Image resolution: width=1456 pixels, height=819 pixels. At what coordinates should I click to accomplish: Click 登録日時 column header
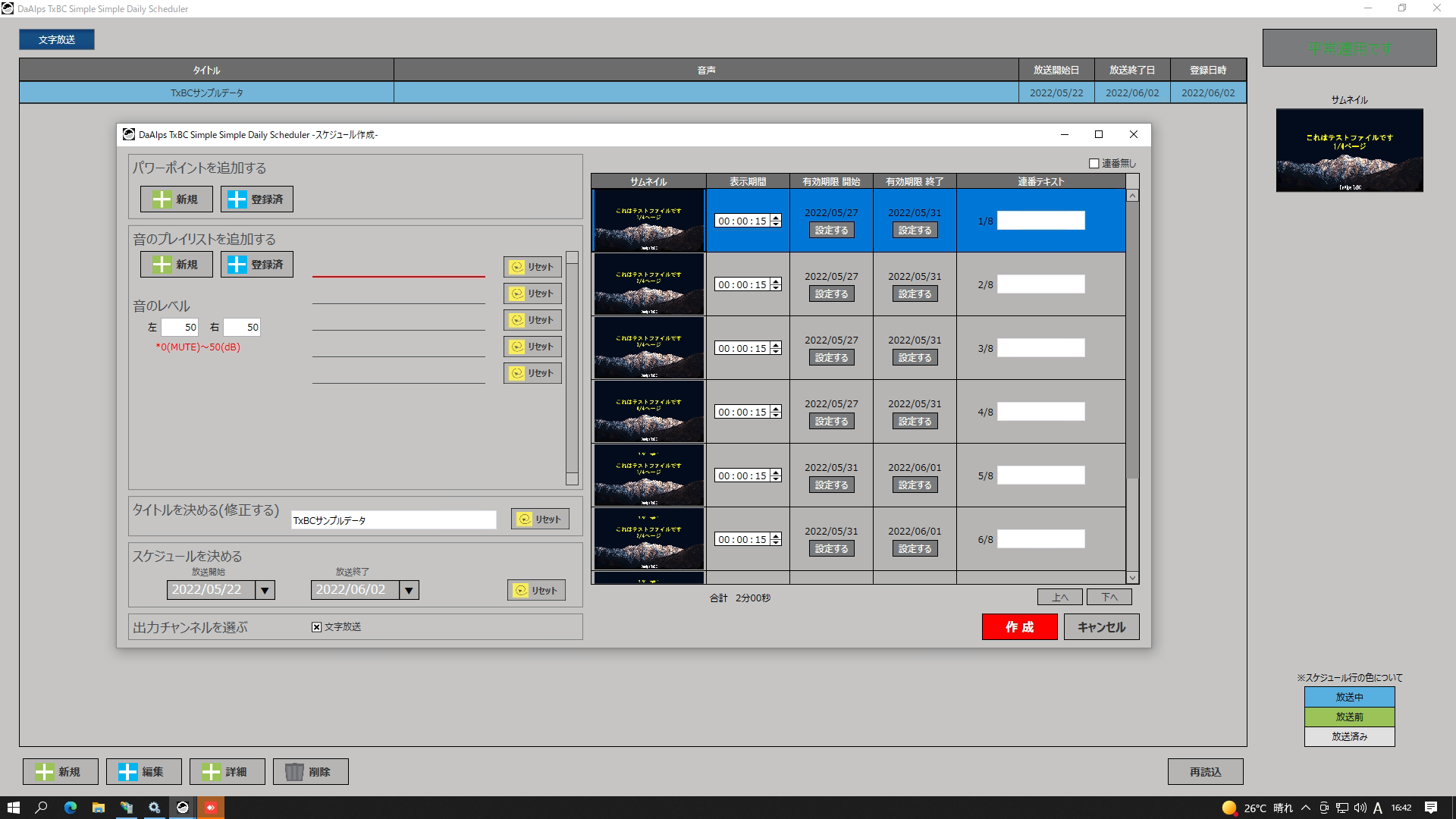tap(1208, 70)
